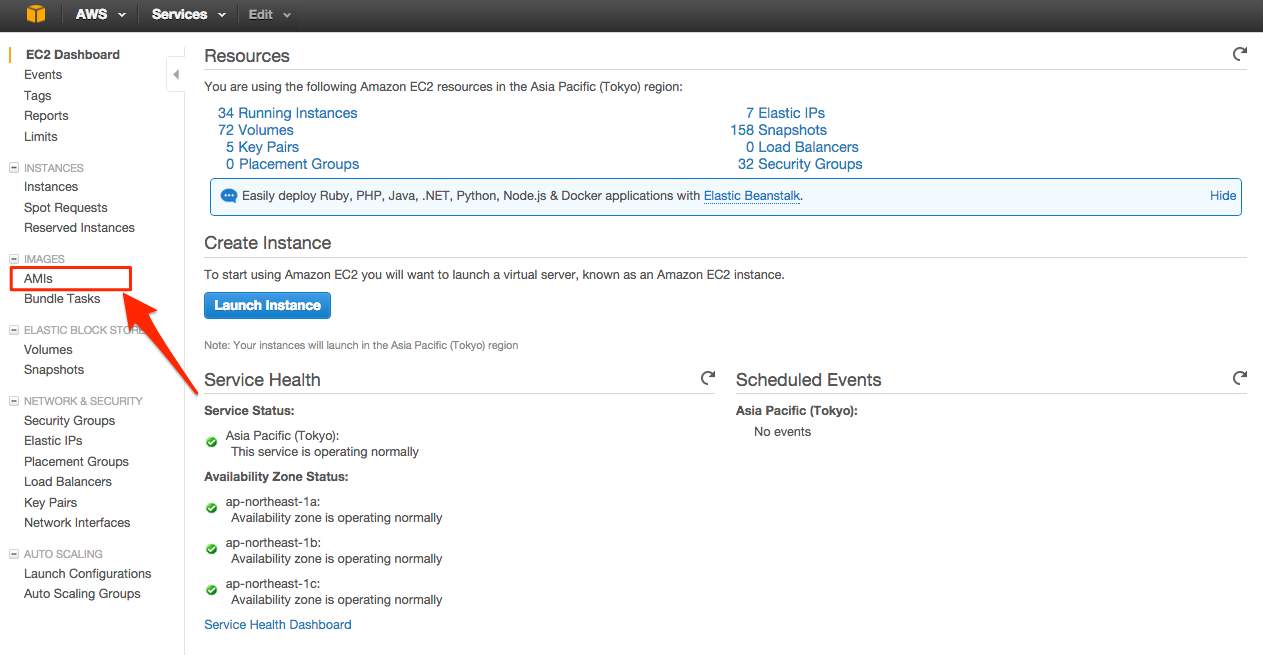Open Load Balancers in sidebar
Viewport: 1263px width, 655px height.
click(68, 482)
